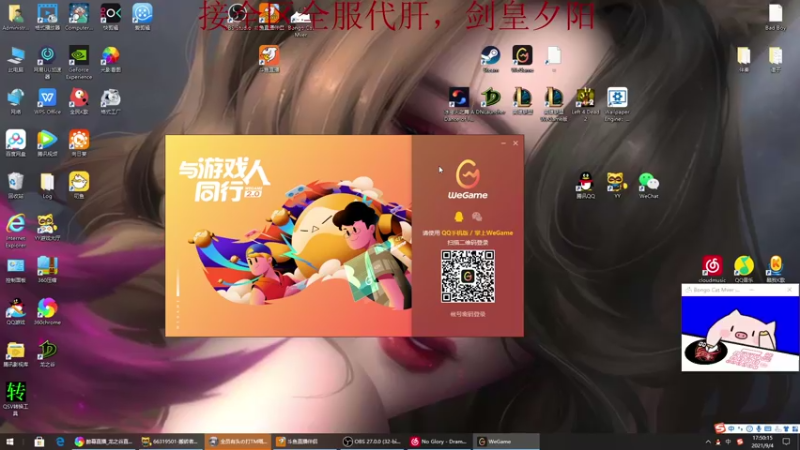
Task: Open 斗鱼直播 orange shortcut
Action: pos(269,59)
